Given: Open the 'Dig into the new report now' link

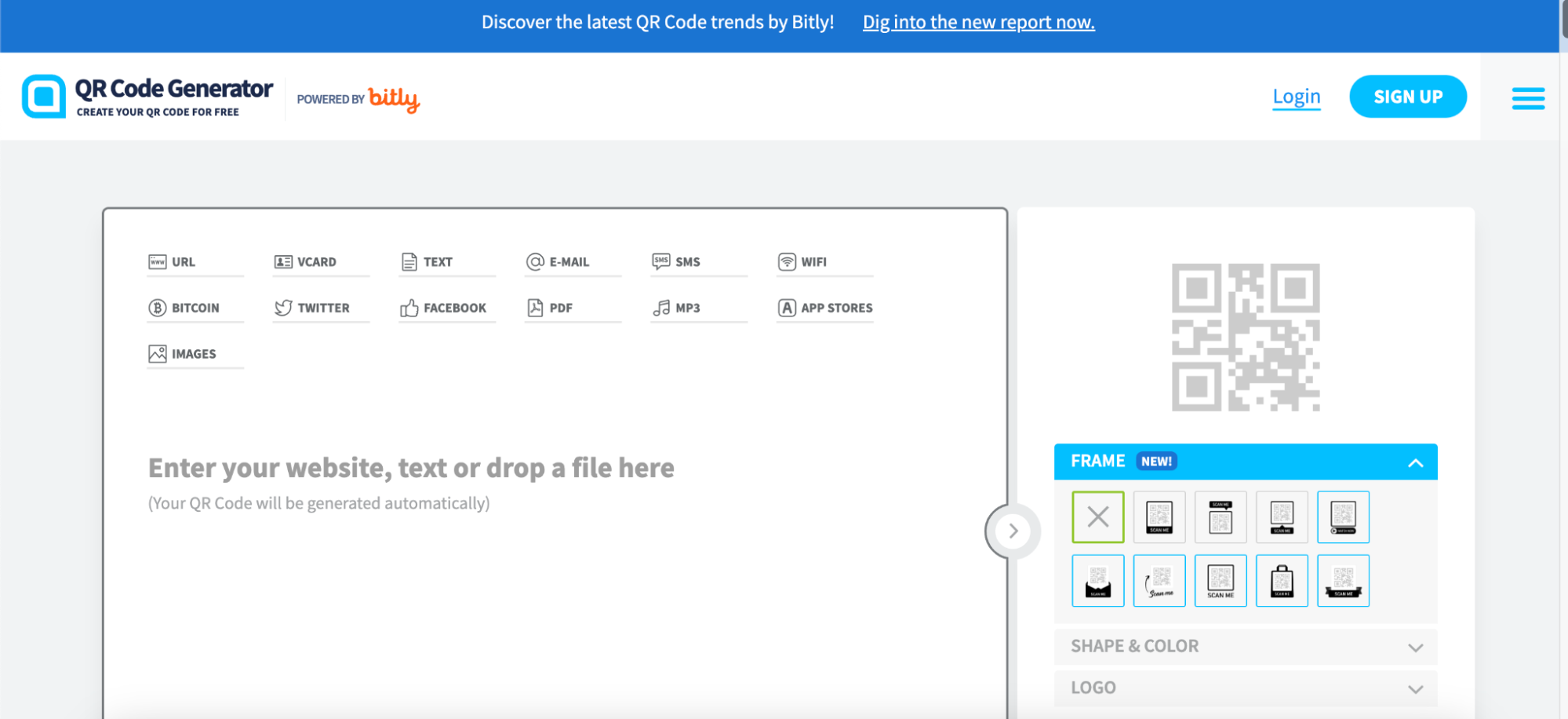Looking at the screenshot, I should (x=978, y=22).
